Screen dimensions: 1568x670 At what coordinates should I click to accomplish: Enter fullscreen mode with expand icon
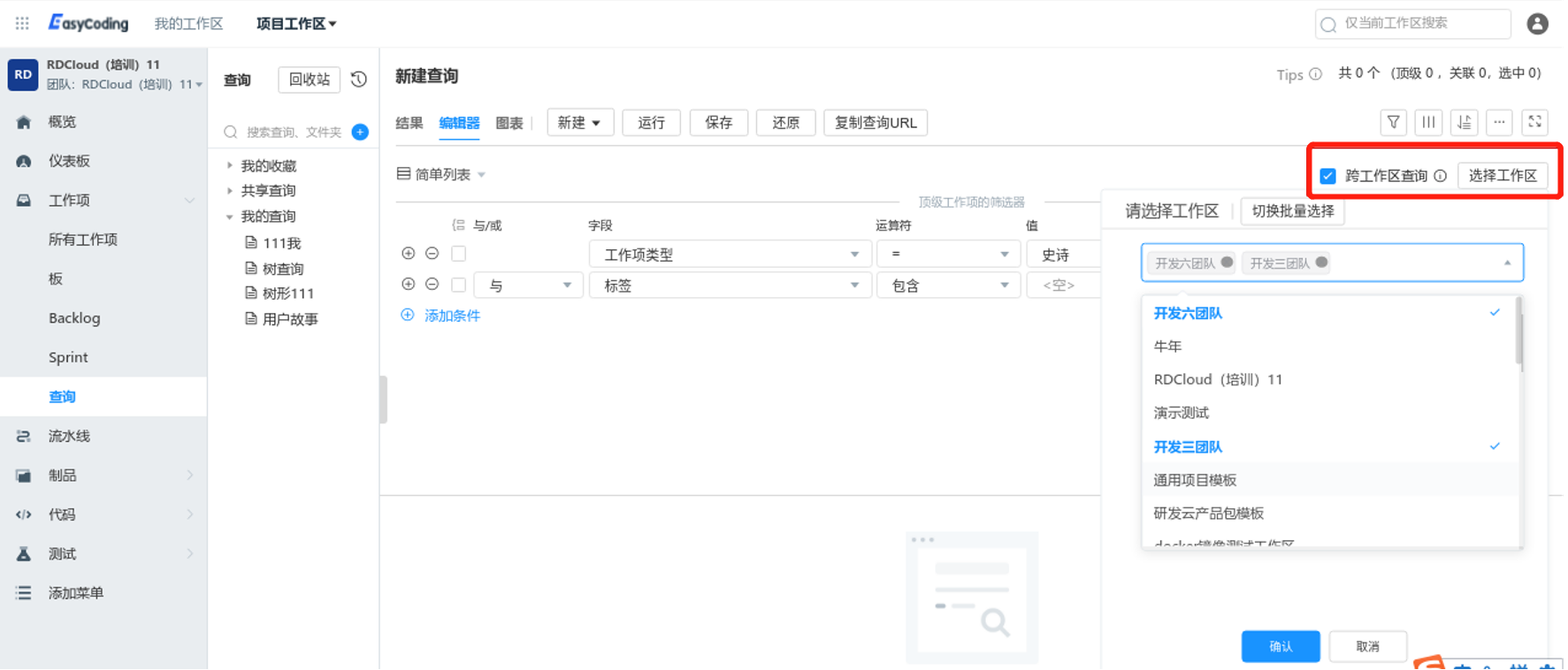pyautogui.click(x=1535, y=123)
